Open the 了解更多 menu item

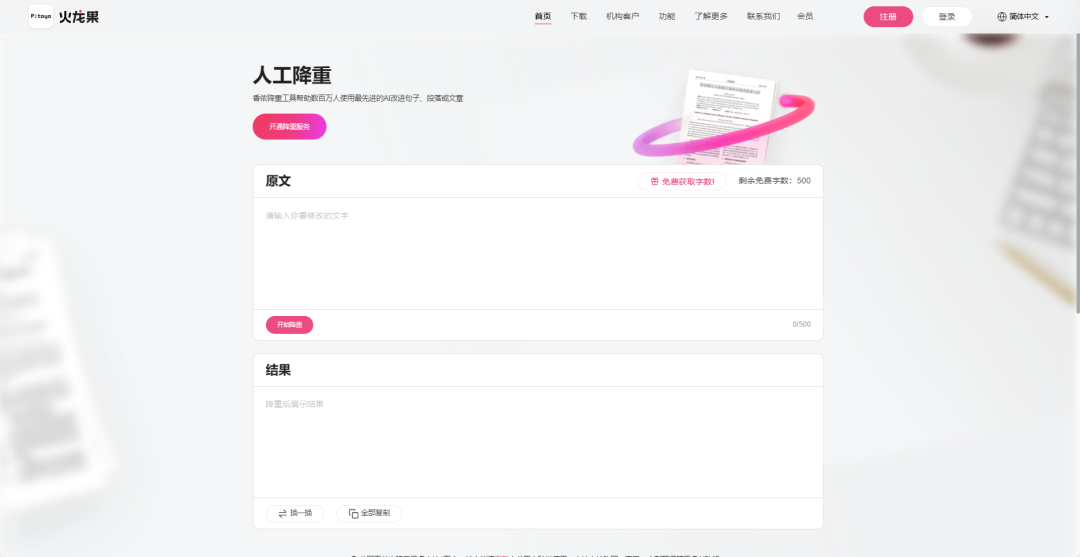(x=711, y=17)
